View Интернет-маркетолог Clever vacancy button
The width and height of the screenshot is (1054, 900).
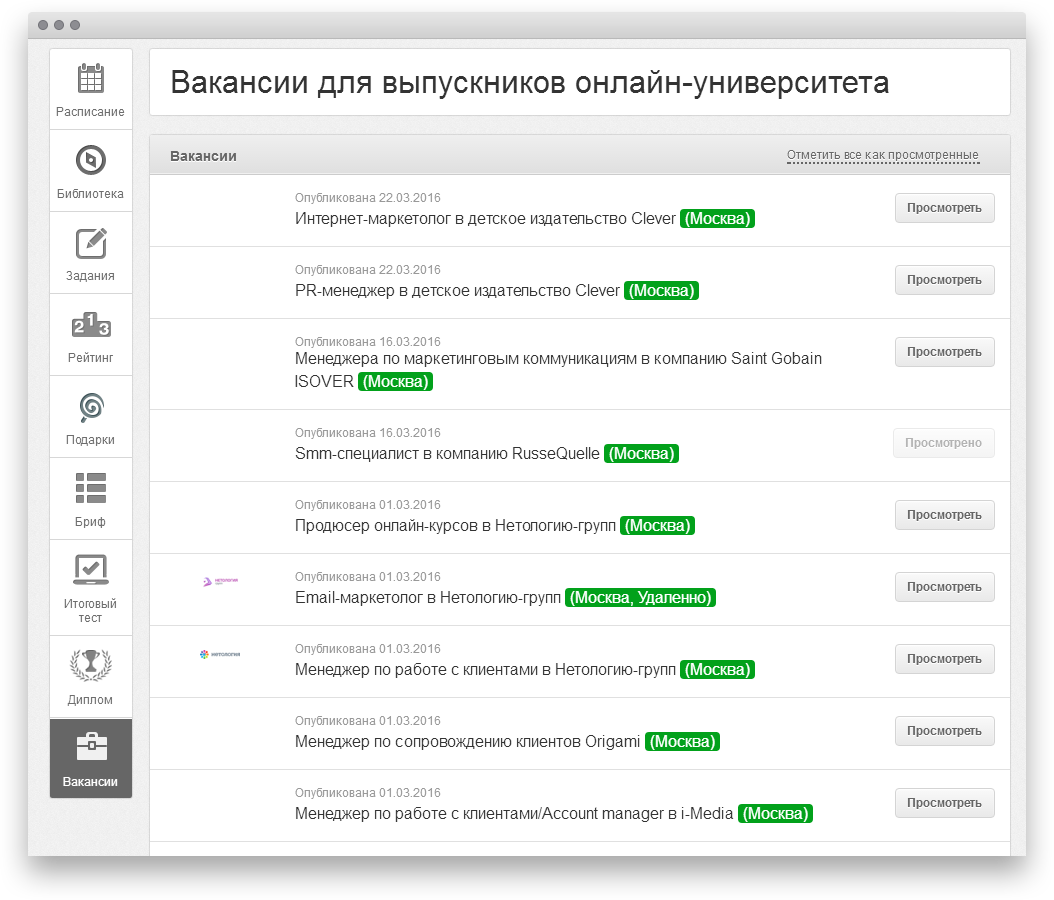[944, 208]
